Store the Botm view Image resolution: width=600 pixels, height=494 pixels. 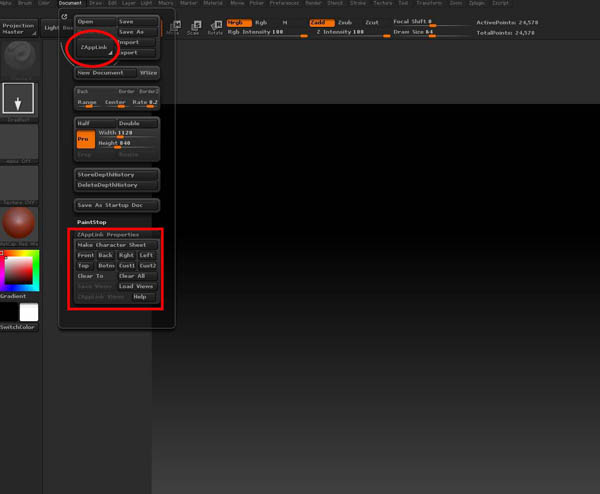(106, 266)
